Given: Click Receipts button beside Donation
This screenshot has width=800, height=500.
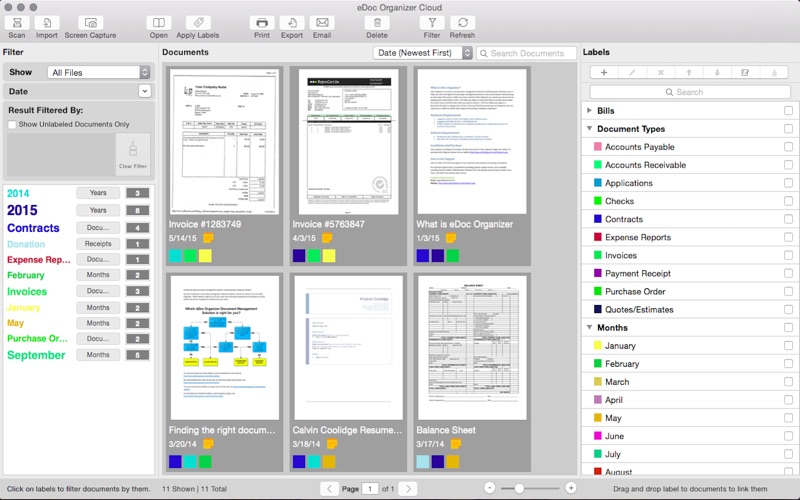Looking at the screenshot, I should pos(98,244).
